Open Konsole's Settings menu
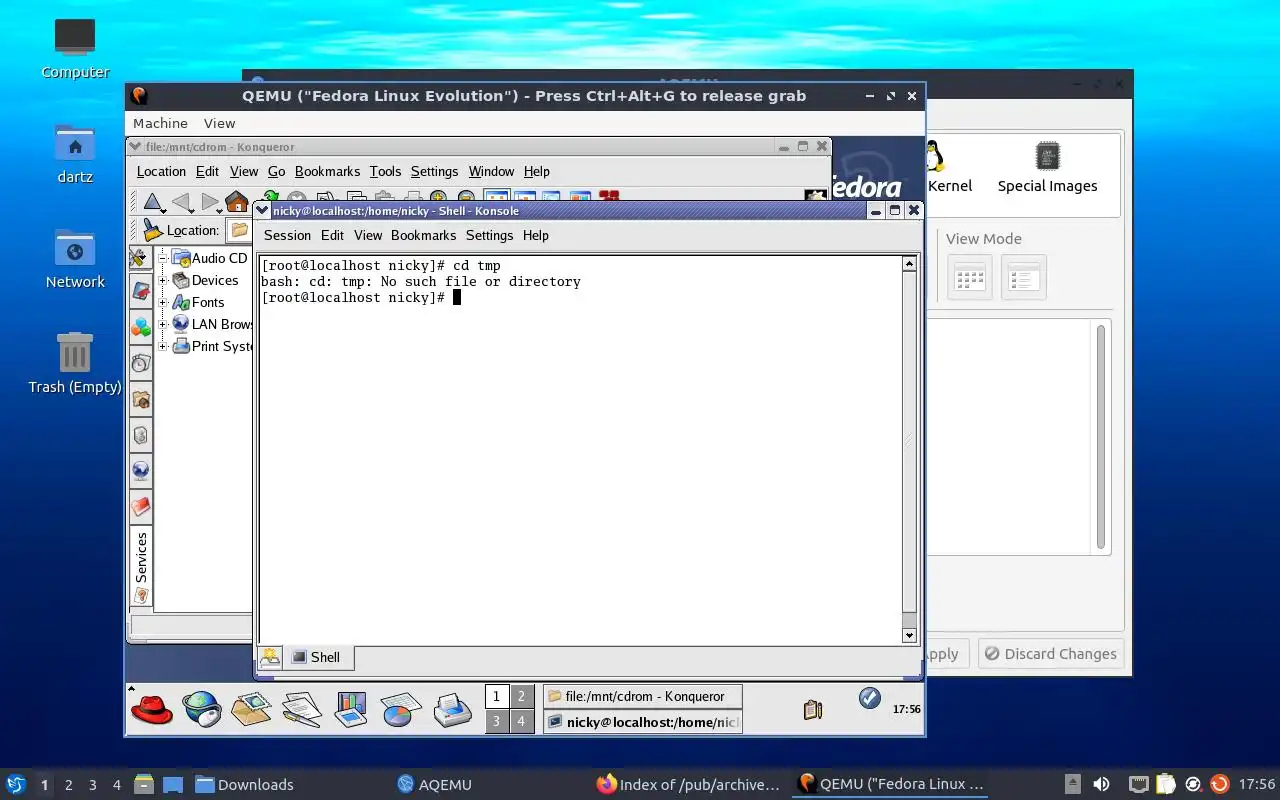 [489, 235]
